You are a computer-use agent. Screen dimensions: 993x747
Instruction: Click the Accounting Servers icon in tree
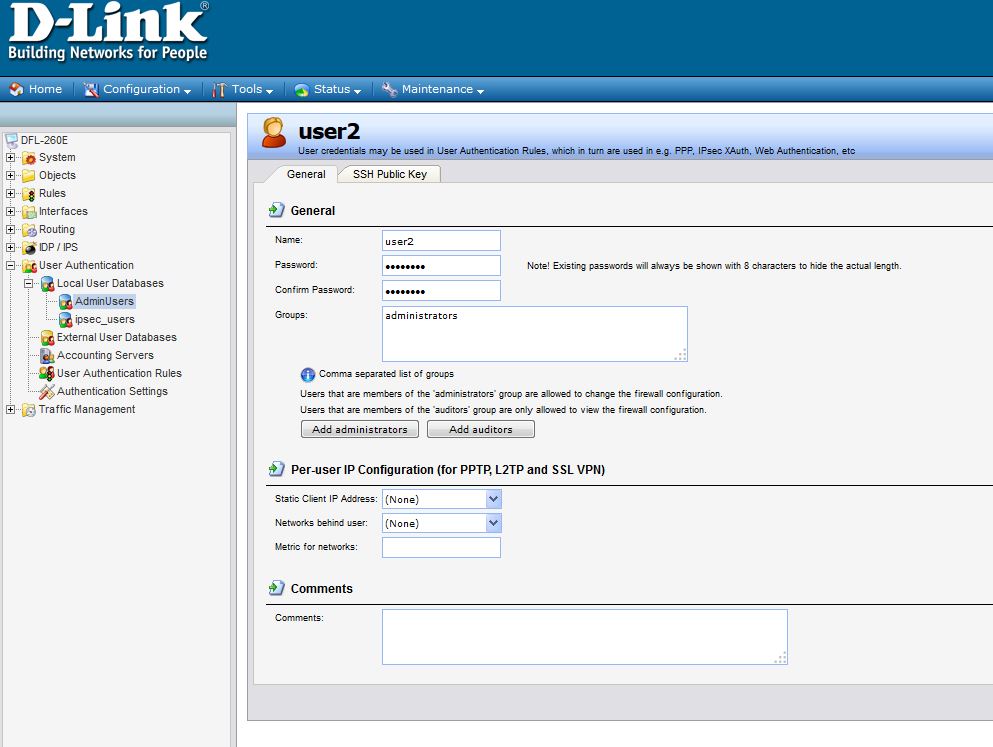click(x=47, y=355)
